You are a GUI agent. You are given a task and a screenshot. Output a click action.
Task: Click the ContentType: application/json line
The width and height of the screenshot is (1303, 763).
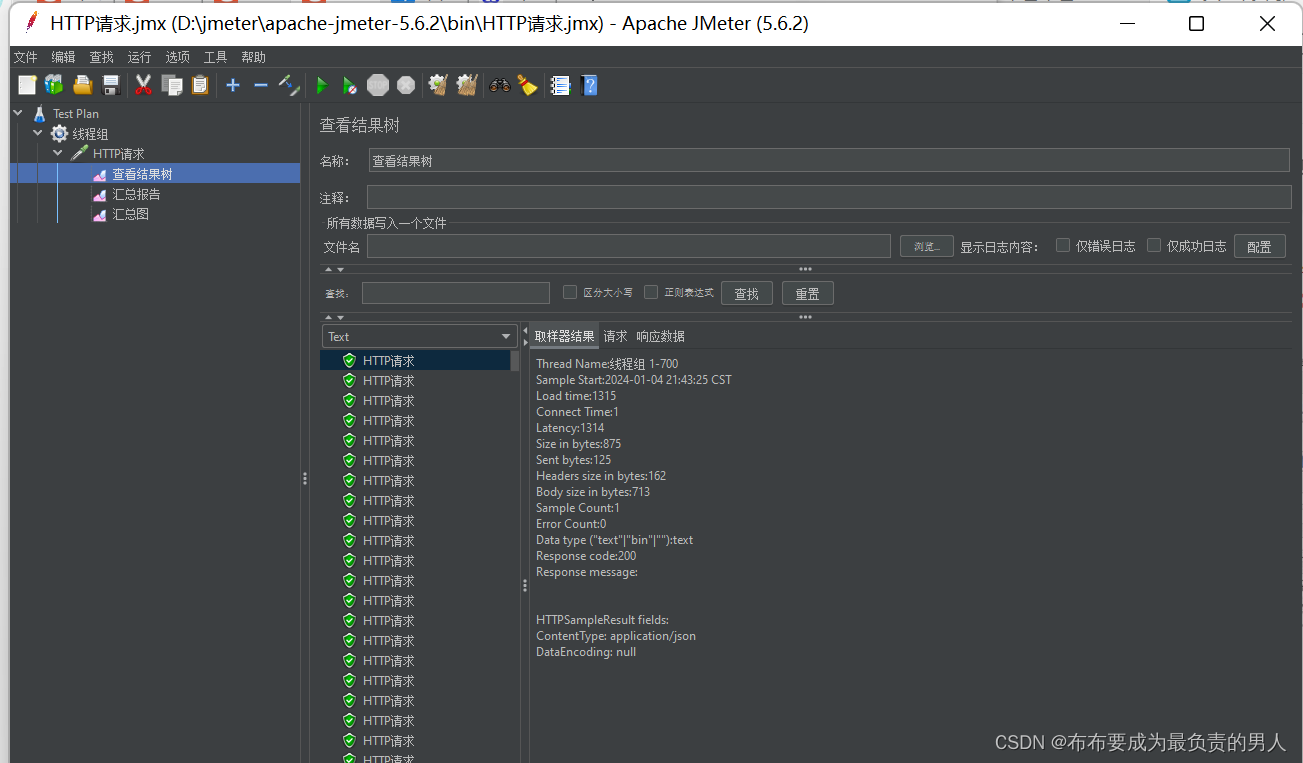point(616,636)
